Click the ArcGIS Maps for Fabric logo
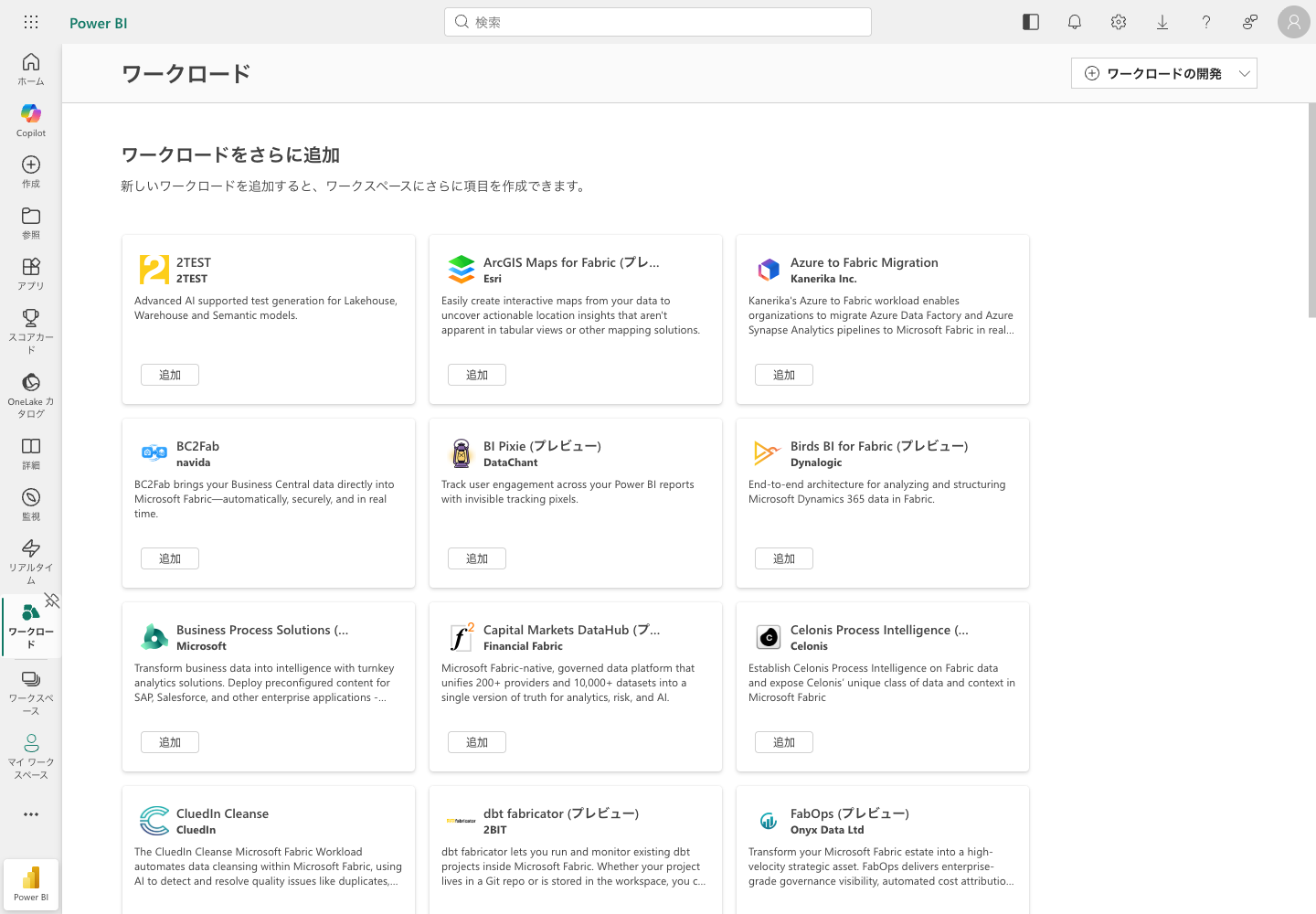Image resolution: width=1316 pixels, height=914 pixels. click(x=462, y=270)
